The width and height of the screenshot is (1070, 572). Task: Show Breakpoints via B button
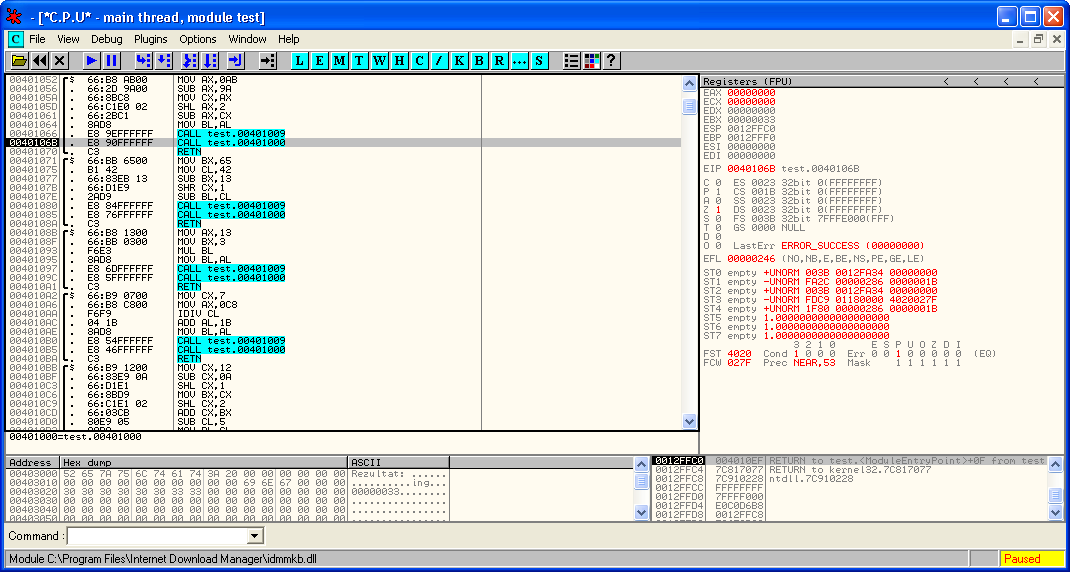click(x=480, y=61)
